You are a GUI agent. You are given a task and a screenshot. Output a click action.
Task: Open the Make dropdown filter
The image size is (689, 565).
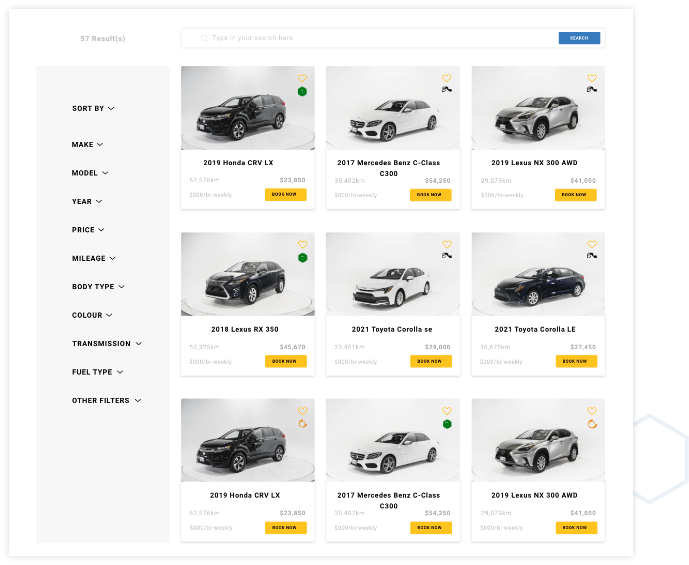pyautogui.click(x=87, y=145)
